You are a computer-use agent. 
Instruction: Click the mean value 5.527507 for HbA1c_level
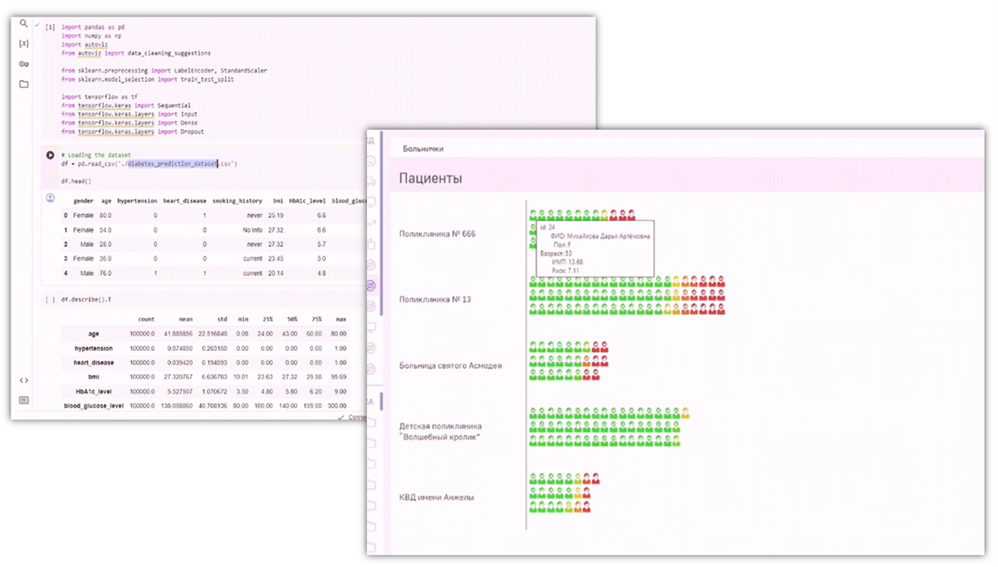(x=179, y=392)
